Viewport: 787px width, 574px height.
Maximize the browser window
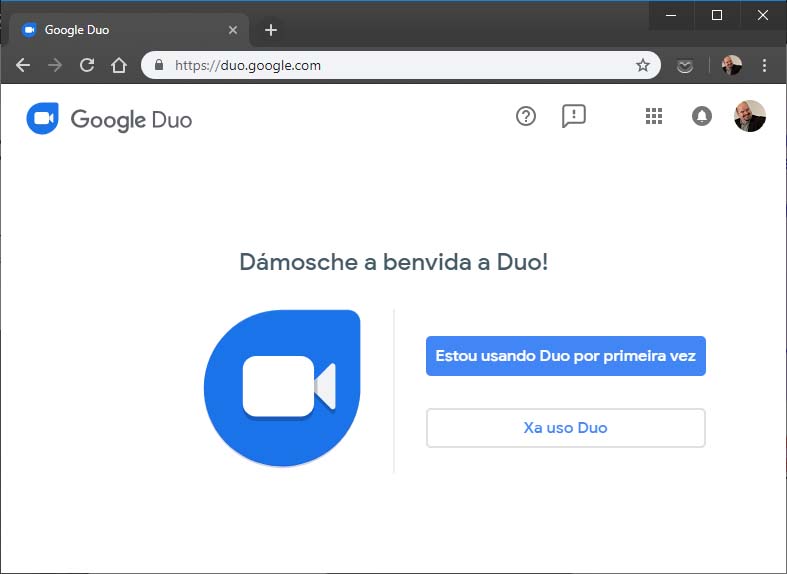coord(717,15)
